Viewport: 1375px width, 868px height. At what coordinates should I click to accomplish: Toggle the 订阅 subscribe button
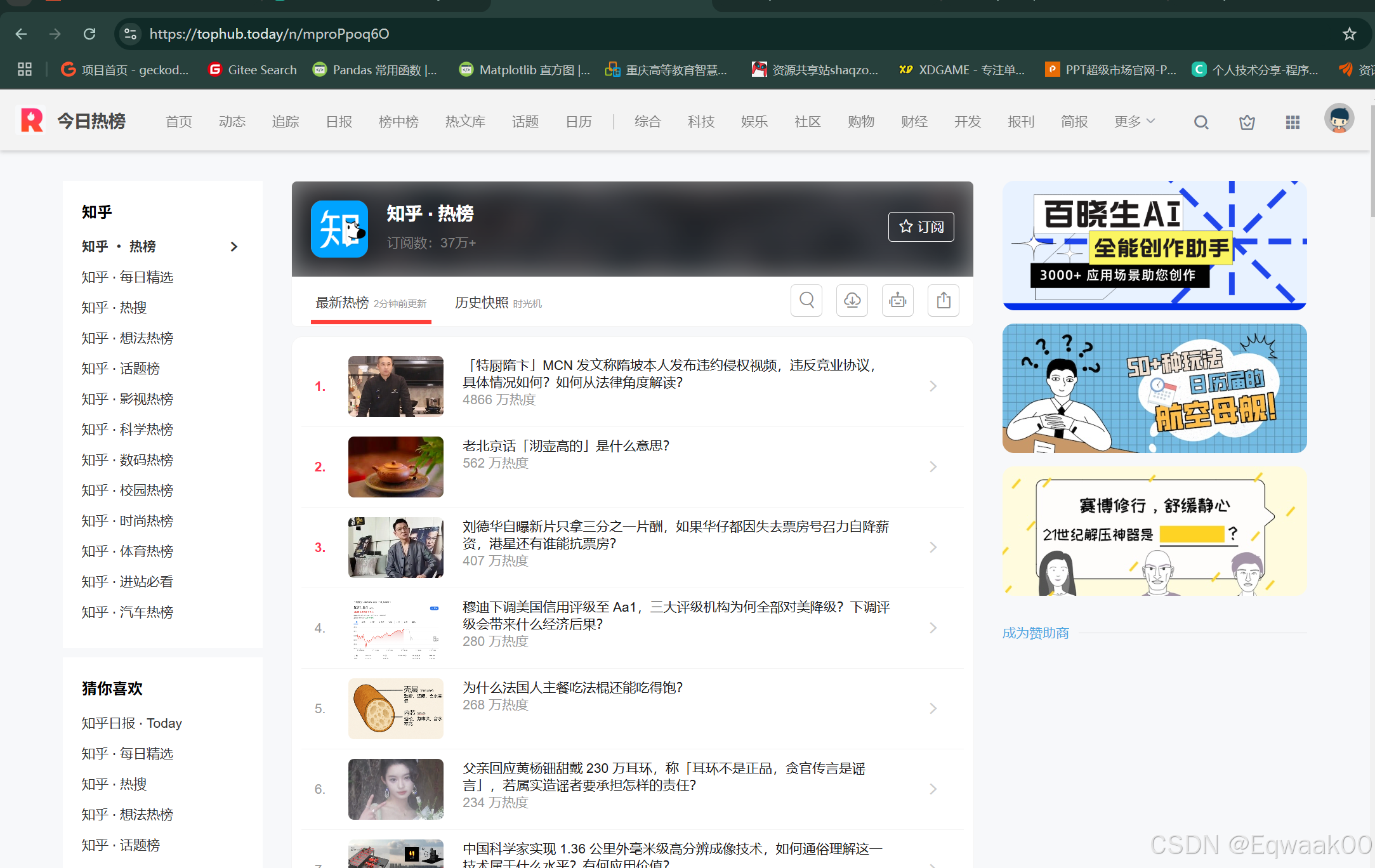[921, 227]
